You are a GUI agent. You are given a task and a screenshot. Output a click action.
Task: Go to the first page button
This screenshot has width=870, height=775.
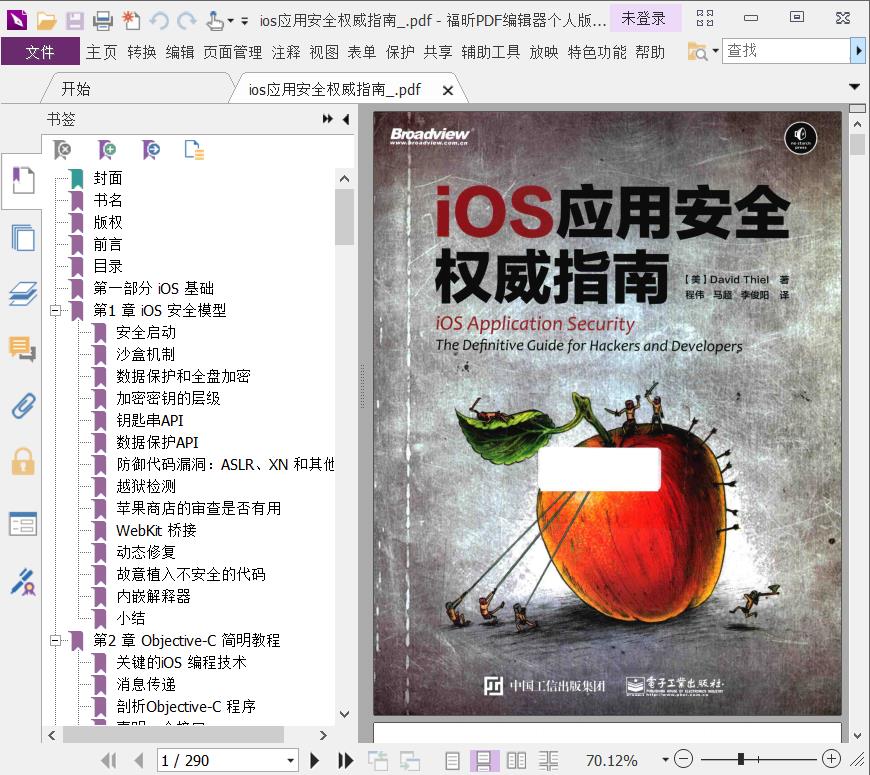[109, 760]
